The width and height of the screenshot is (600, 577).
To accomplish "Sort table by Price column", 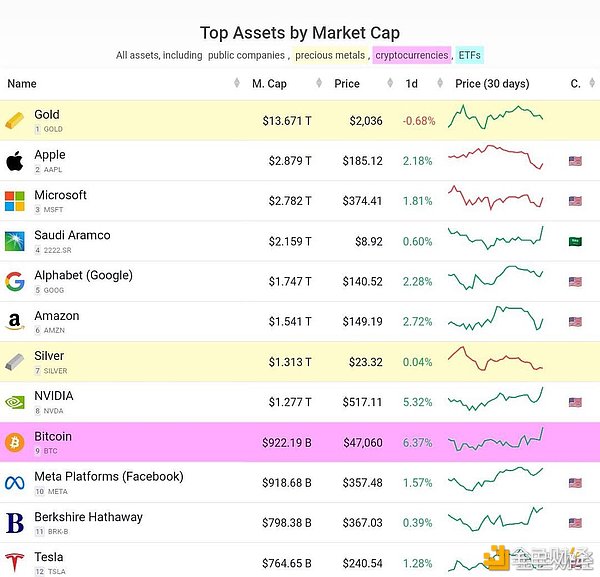I will coord(347,84).
